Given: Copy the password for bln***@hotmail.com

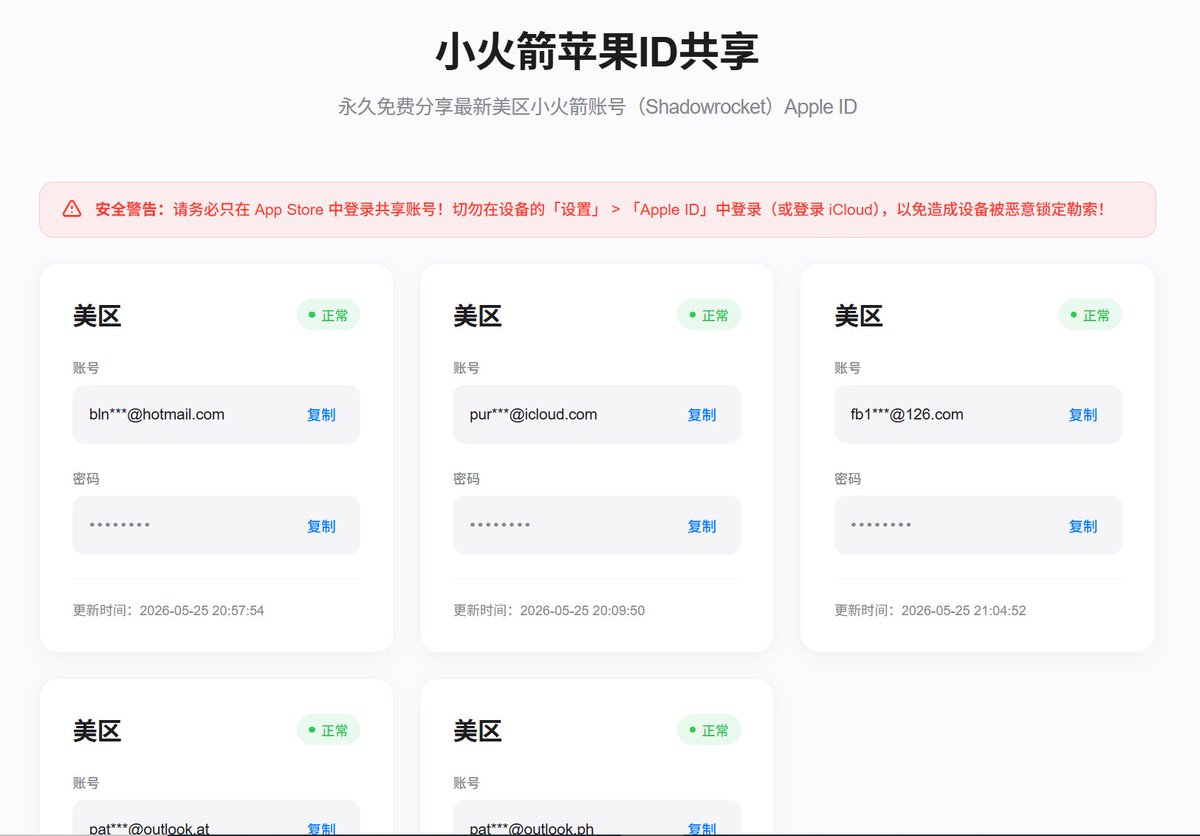Looking at the screenshot, I should click(x=321, y=526).
